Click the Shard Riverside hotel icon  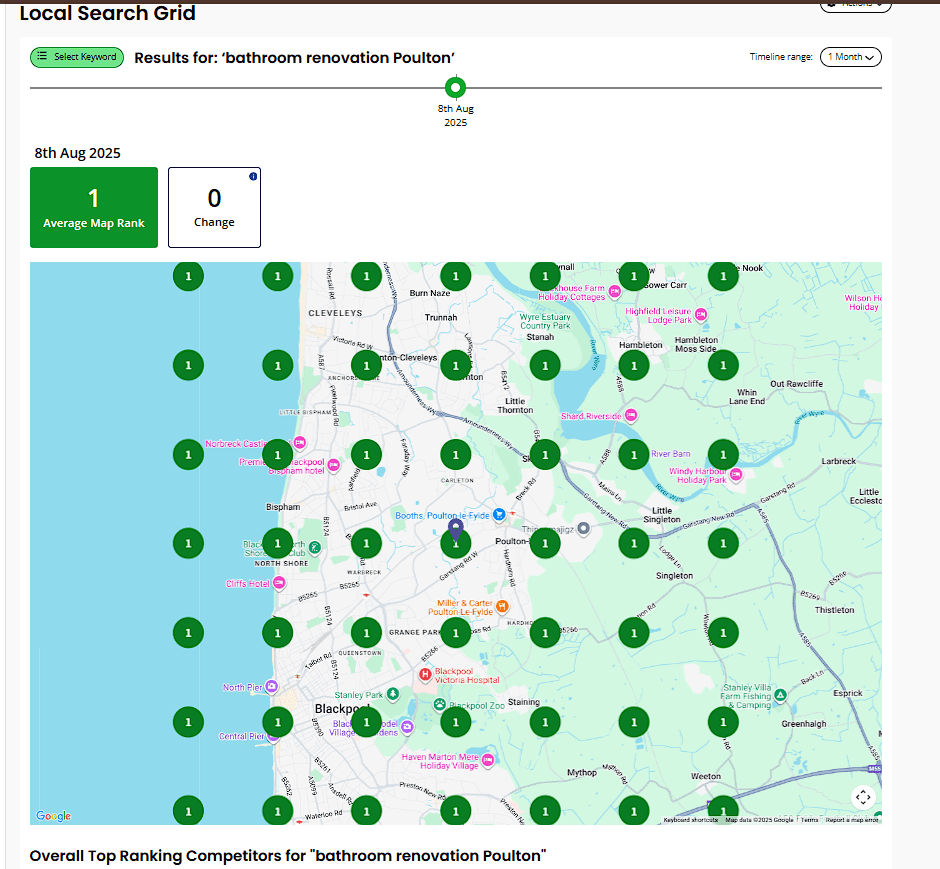629,416
